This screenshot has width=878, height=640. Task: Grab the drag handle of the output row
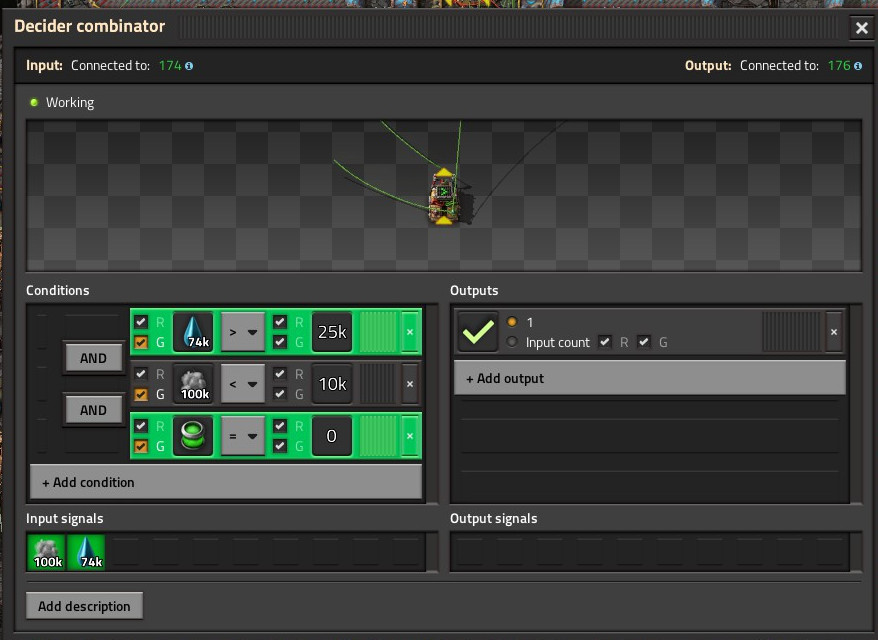pos(792,332)
